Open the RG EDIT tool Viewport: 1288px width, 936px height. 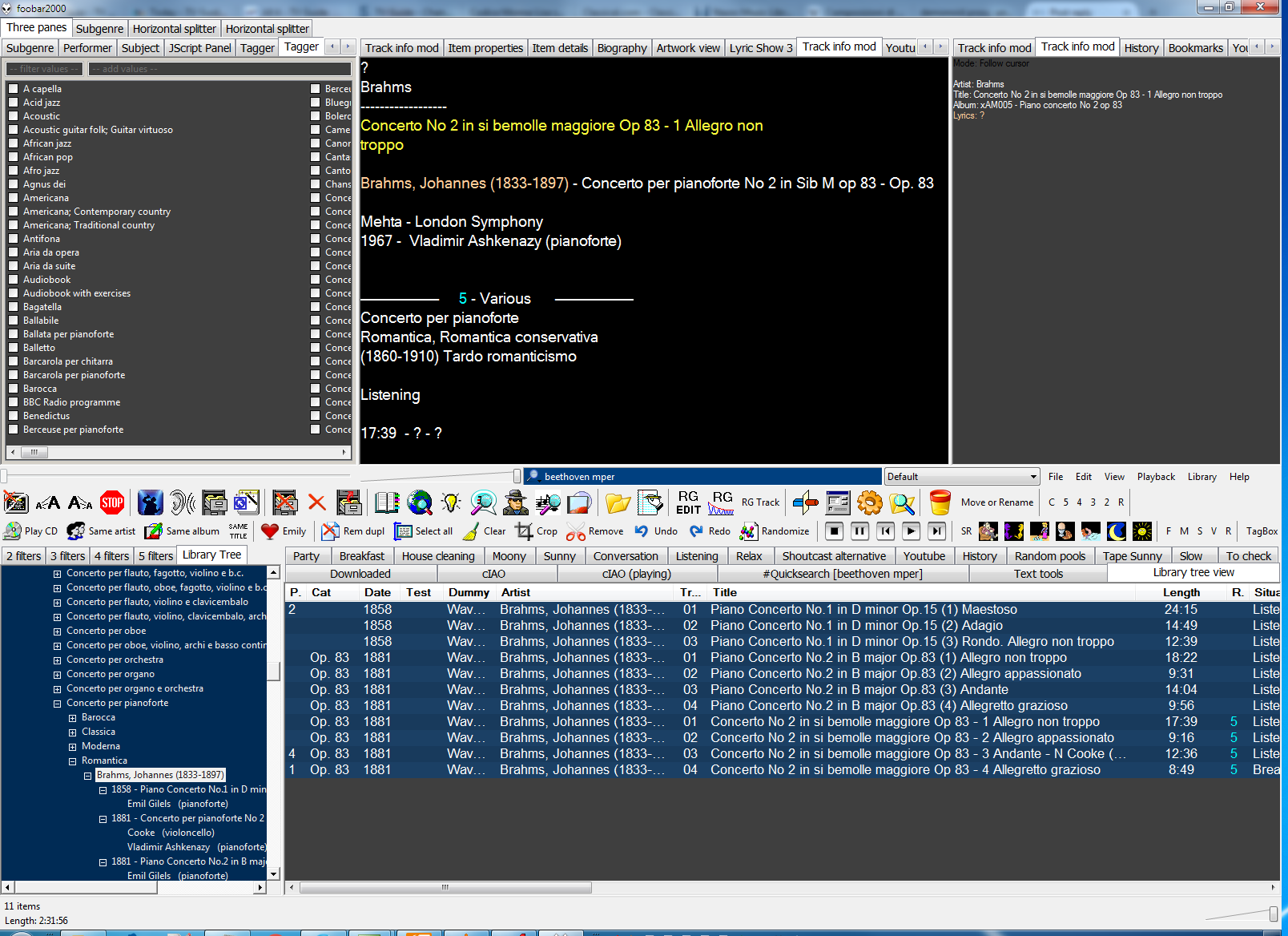688,502
